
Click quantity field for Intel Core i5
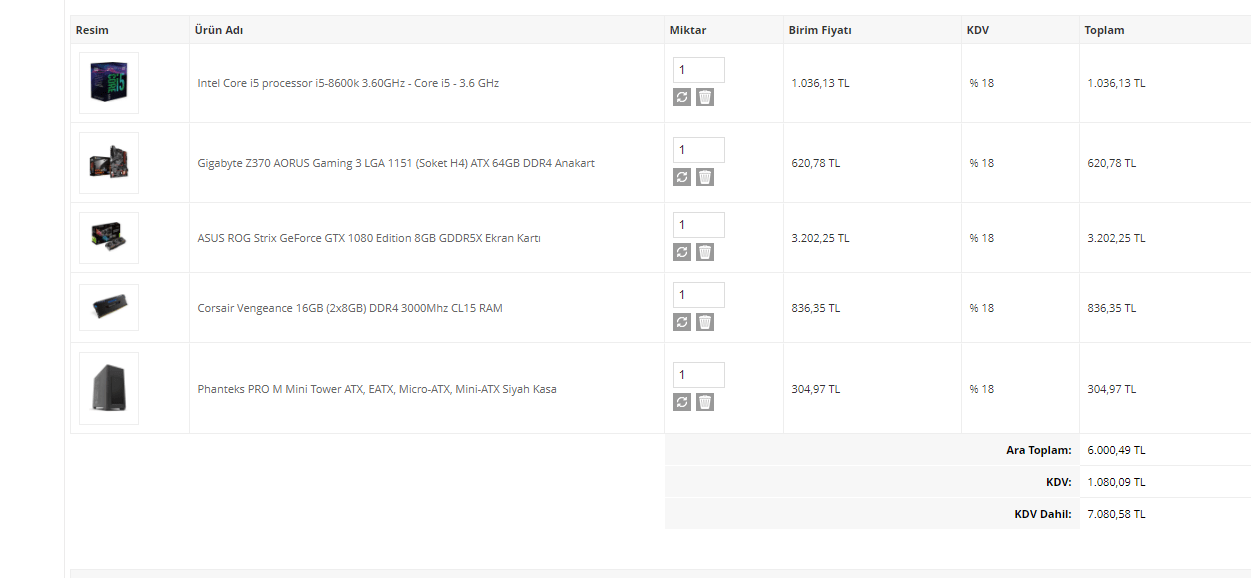coord(698,70)
